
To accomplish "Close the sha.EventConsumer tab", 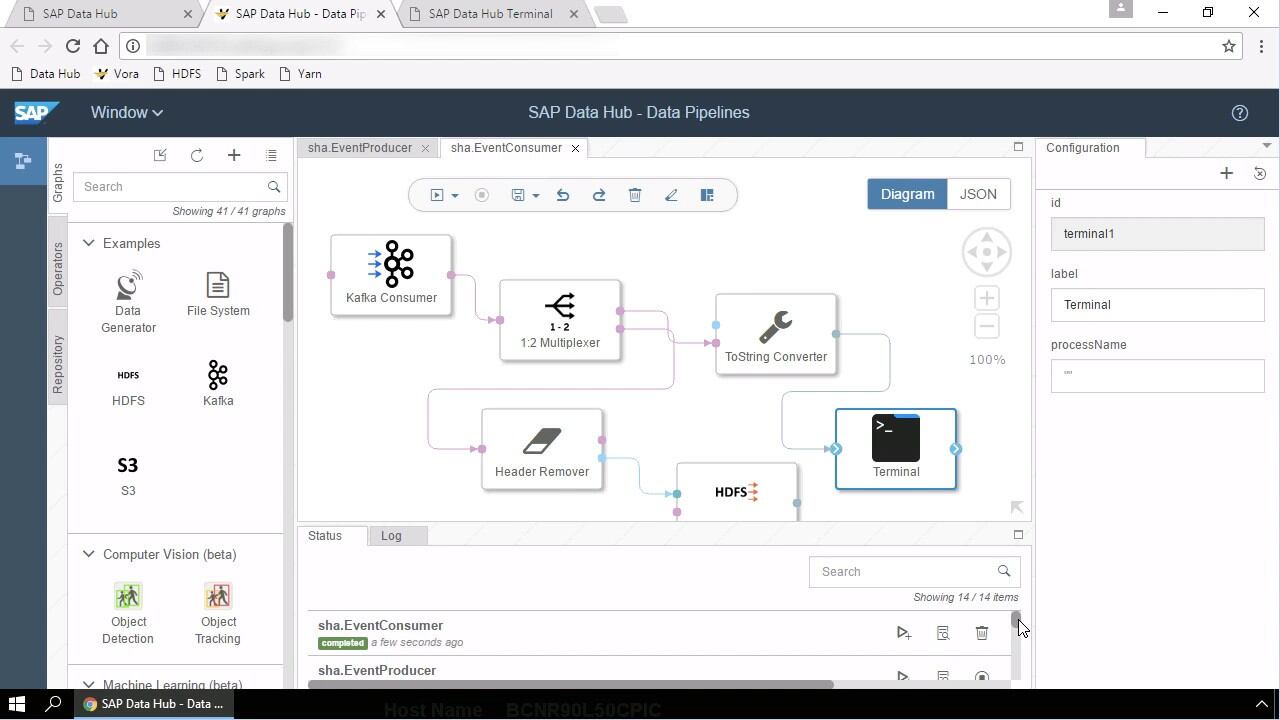I will pos(575,148).
